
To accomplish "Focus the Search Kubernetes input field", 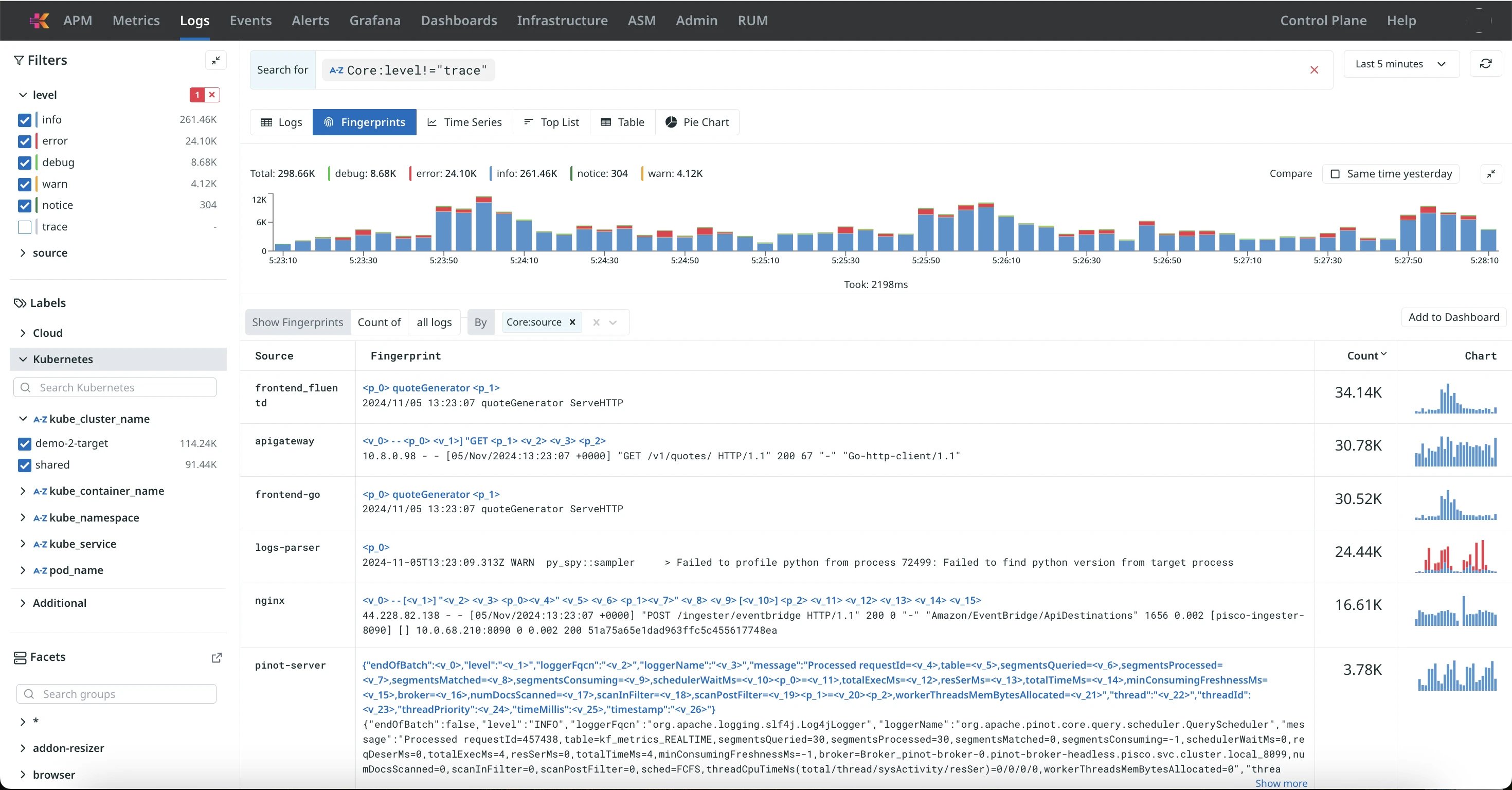I will pyautogui.click(x=115, y=387).
